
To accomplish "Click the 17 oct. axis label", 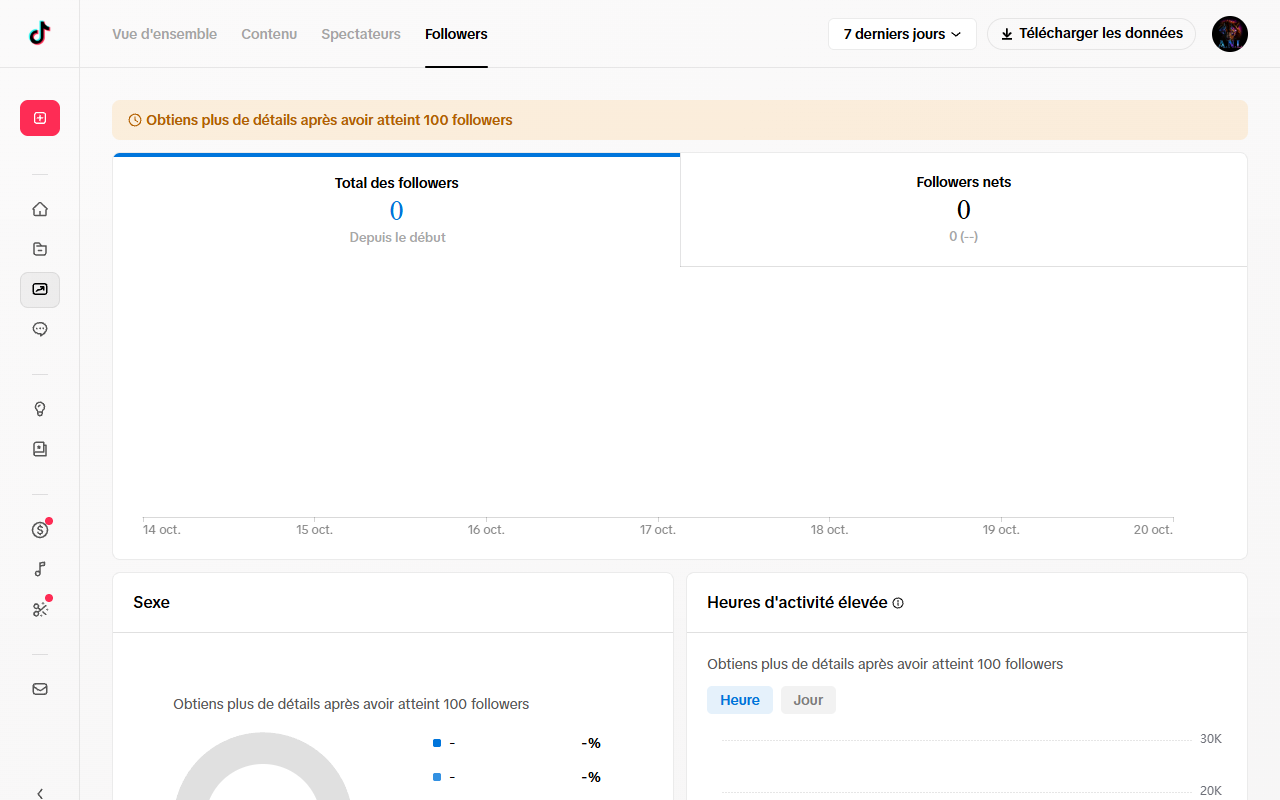I will click(x=658, y=530).
